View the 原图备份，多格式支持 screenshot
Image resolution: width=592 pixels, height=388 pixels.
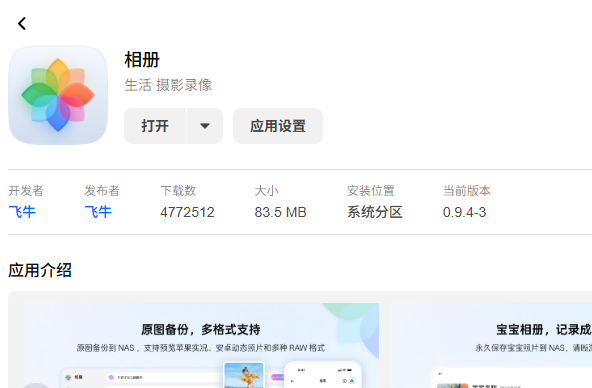click(x=201, y=345)
